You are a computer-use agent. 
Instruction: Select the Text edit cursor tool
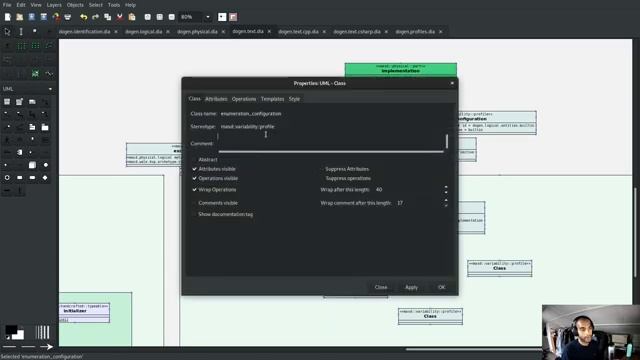click(21, 31)
